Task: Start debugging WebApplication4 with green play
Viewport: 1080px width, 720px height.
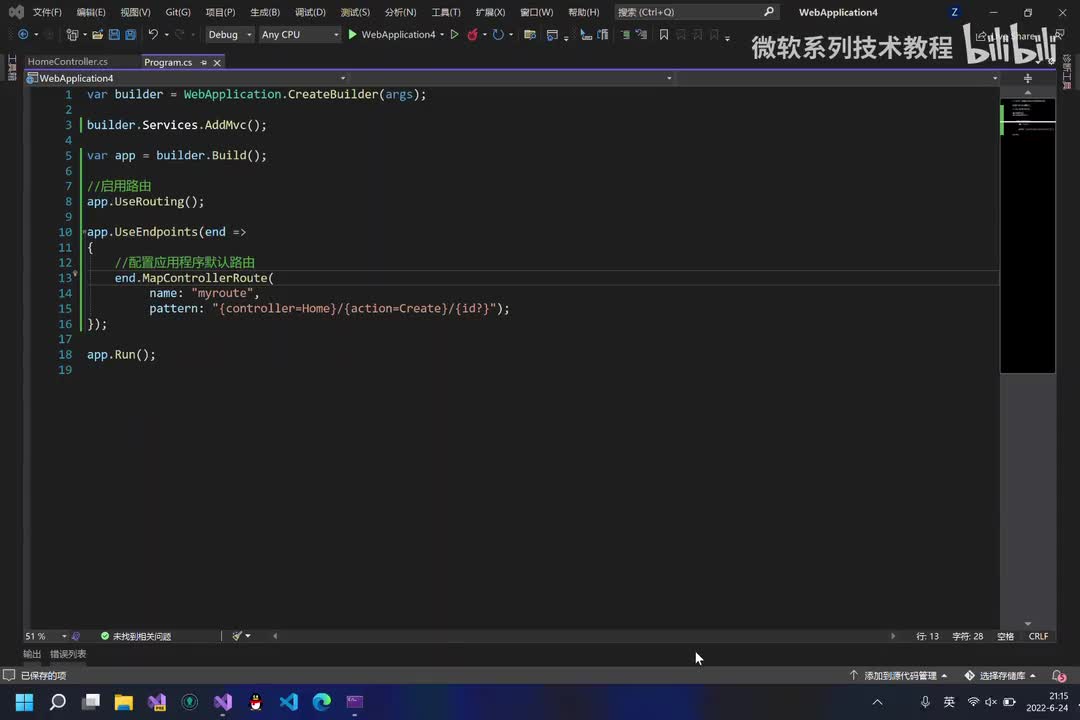Action: 353,34
